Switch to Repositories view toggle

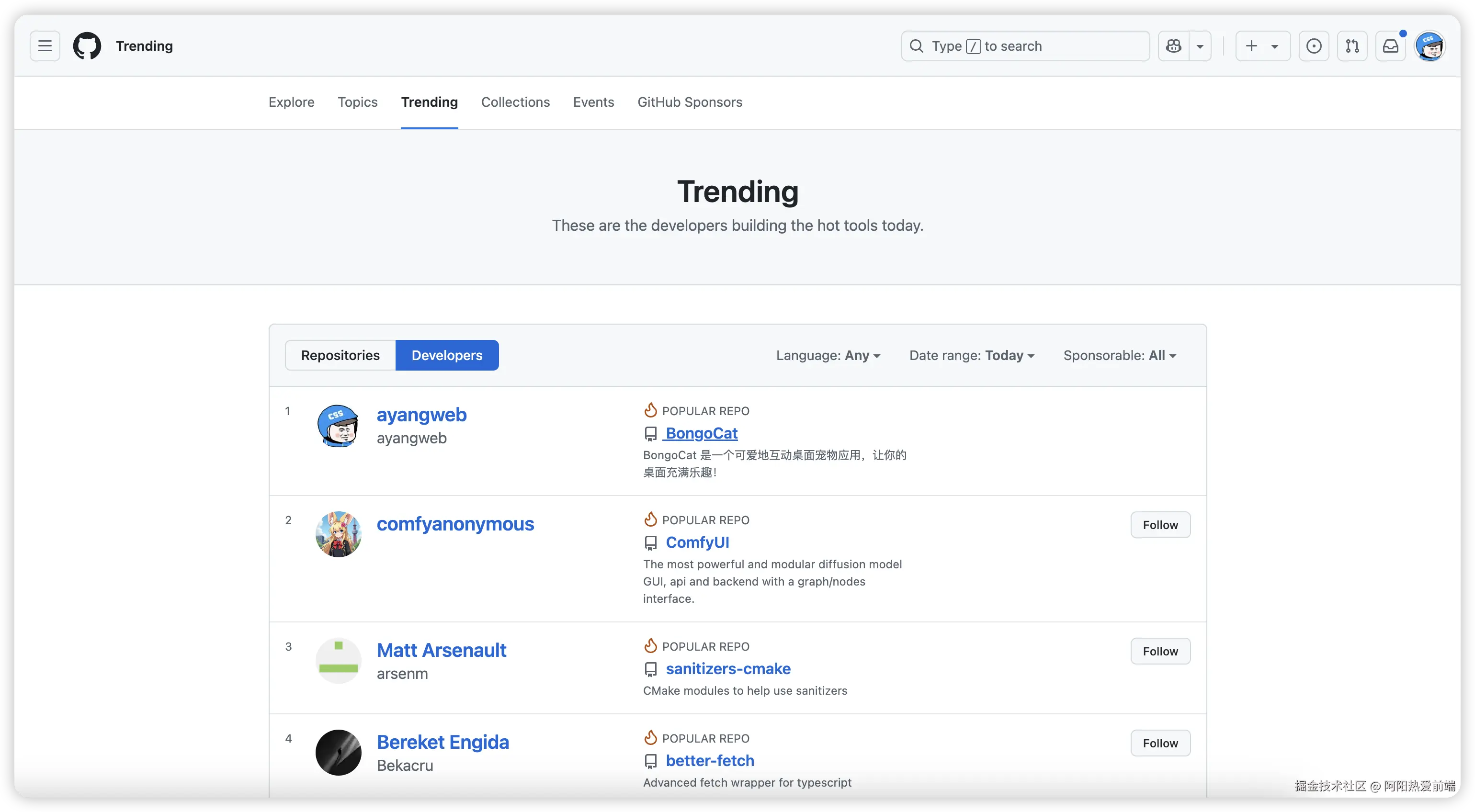(340, 355)
